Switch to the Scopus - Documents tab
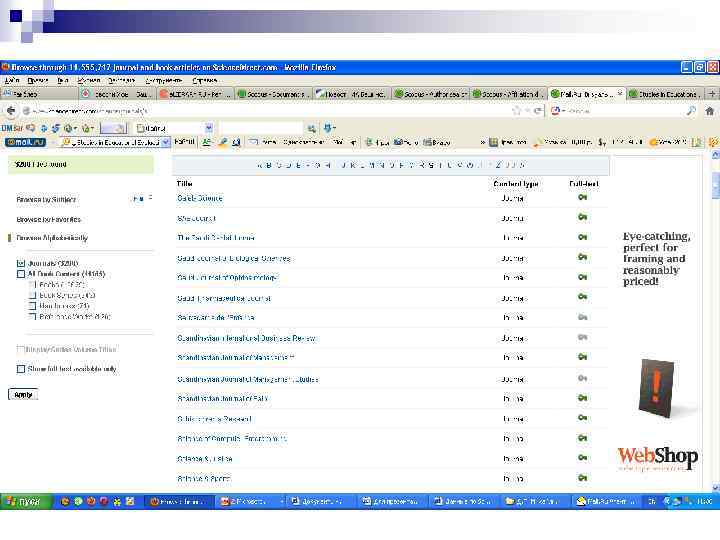The image size is (720, 540). tap(274, 94)
